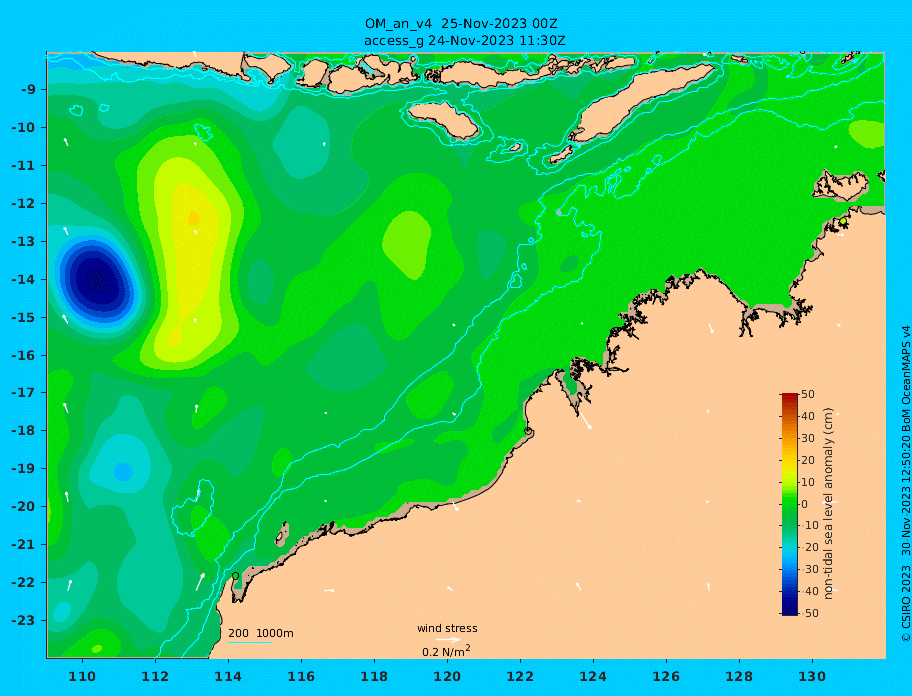Click the '124' longitude axis label
Image resolution: width=912 pixels, height=696 pixels.
tap(593, 676)
